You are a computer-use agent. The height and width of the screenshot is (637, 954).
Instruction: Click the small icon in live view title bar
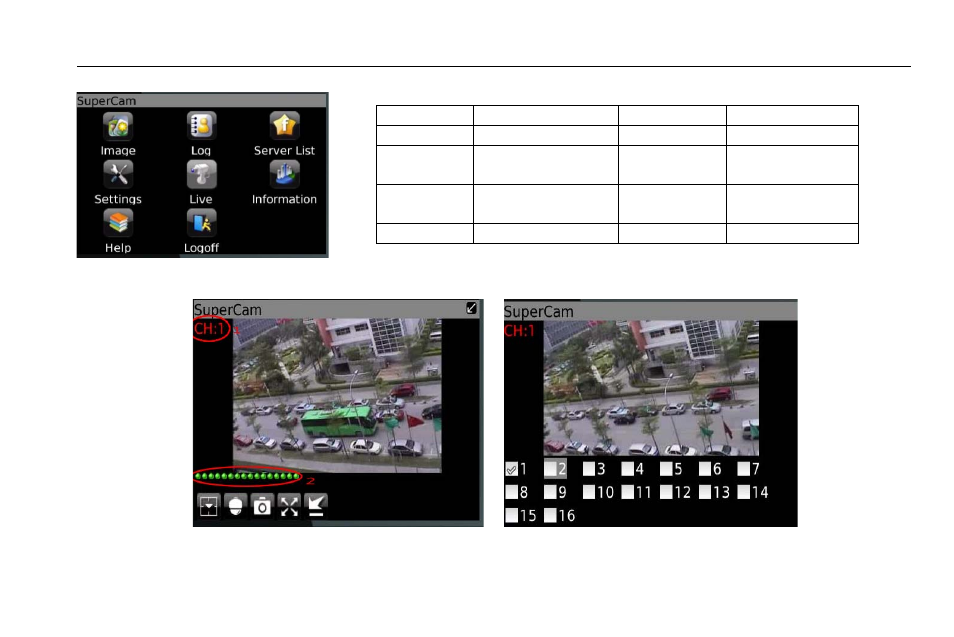click(x=472, y=308)
